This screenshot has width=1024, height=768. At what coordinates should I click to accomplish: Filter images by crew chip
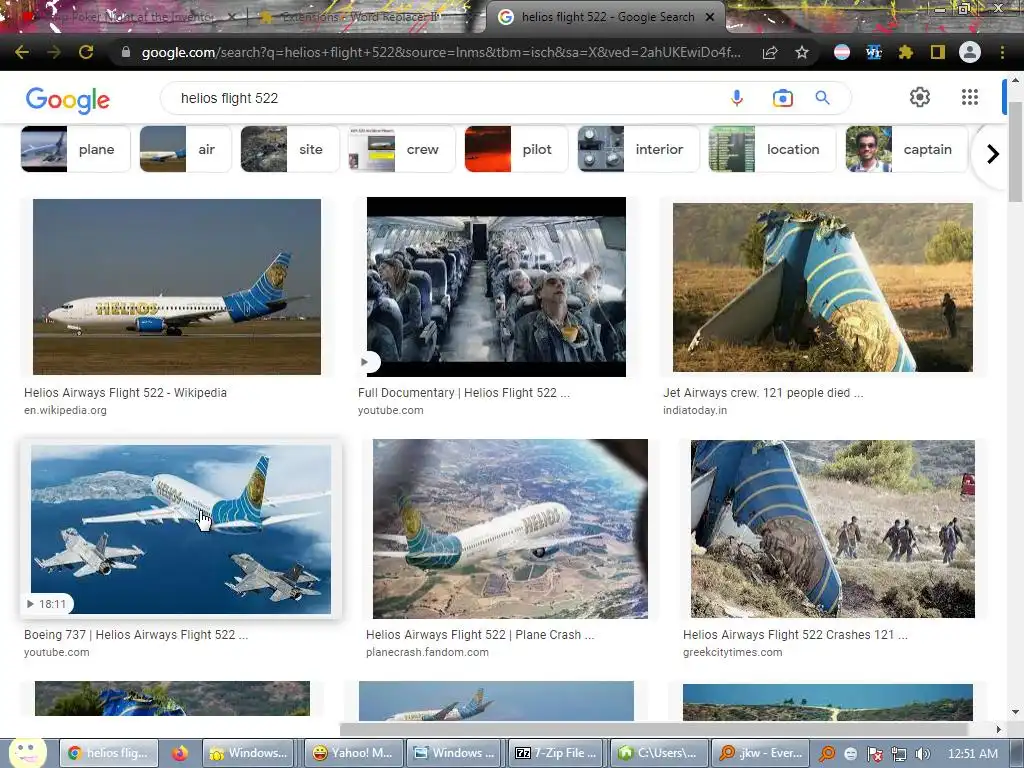point(402,149)
